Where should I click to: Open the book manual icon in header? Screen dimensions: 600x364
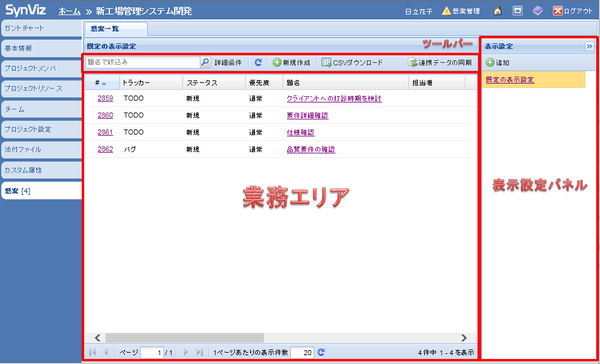coord(538,11)
